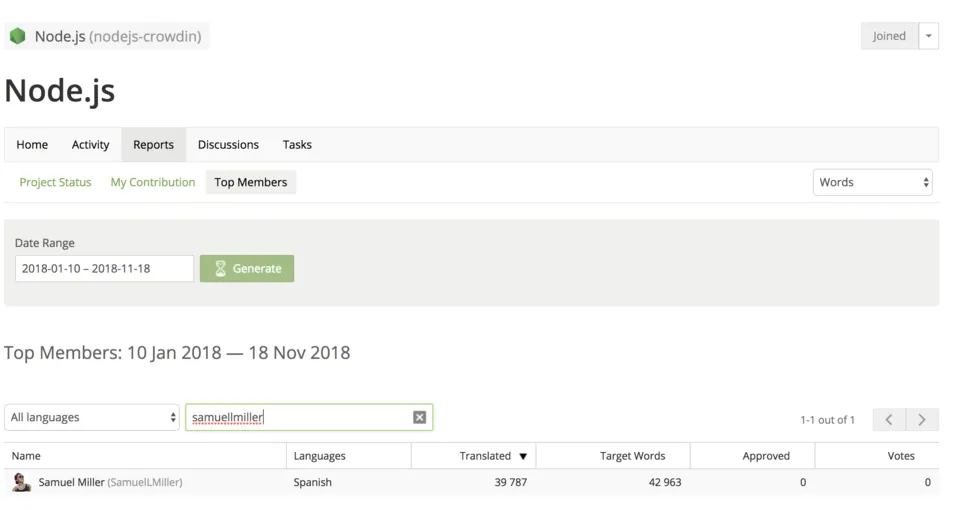The height and width of the screenshot is (510, 960).
Task: Open the Tasks tab
Action: click(297, 145)
